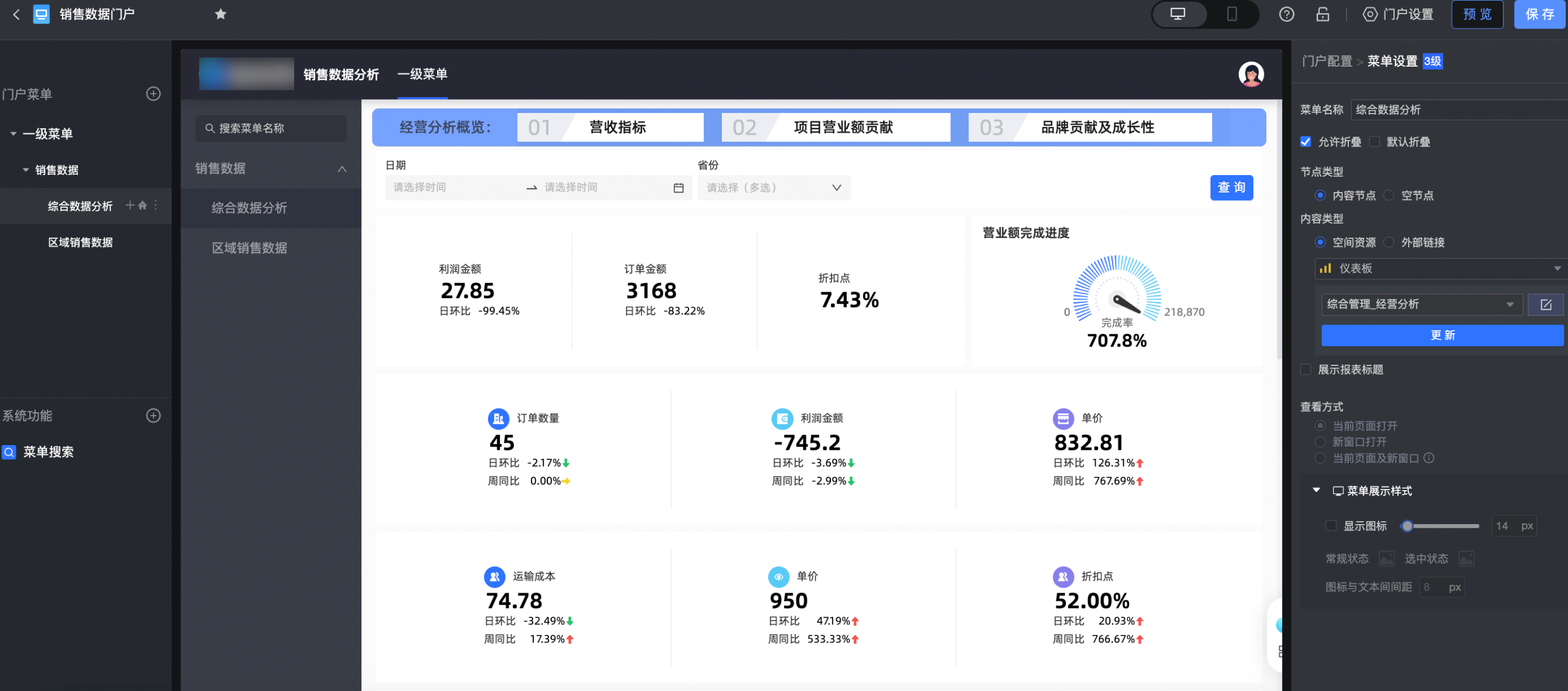Open the edit icon beside 综合管理_经营分析
The image size is (1568, 691).
(x=1546, y=305)
